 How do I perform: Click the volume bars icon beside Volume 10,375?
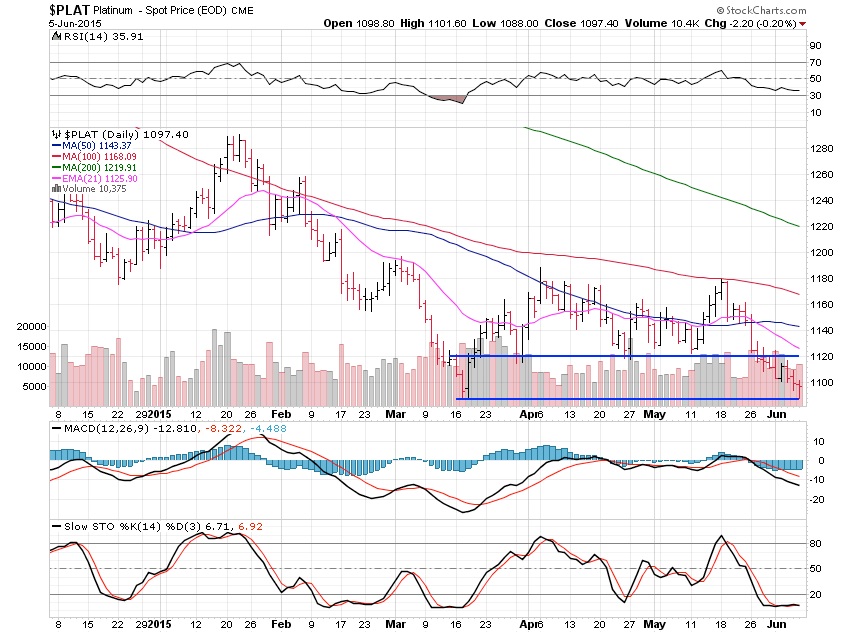coord(56,189)
